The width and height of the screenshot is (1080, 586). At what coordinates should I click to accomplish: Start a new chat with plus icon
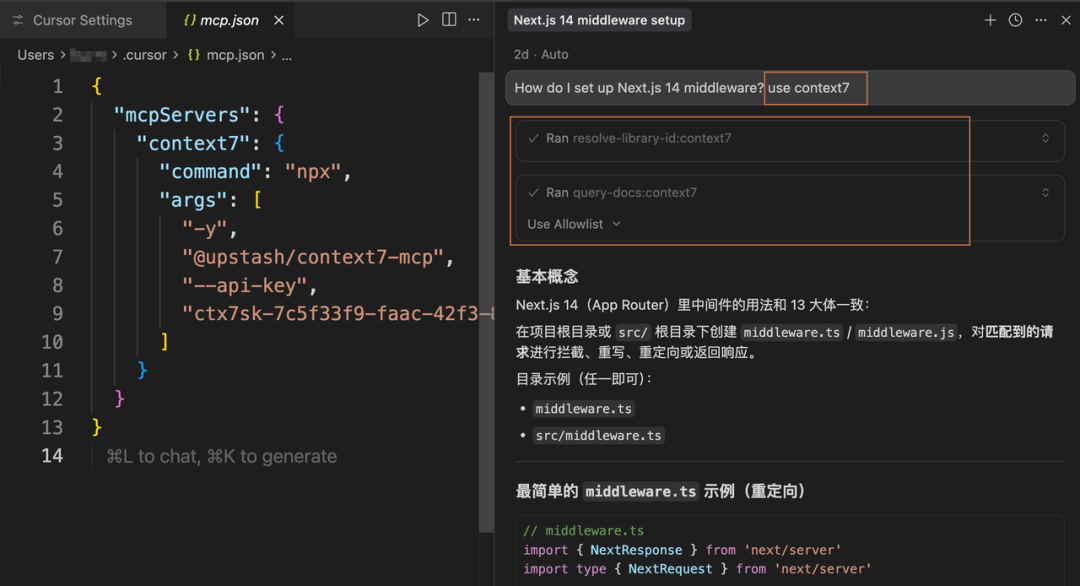[x=990, y=20]
